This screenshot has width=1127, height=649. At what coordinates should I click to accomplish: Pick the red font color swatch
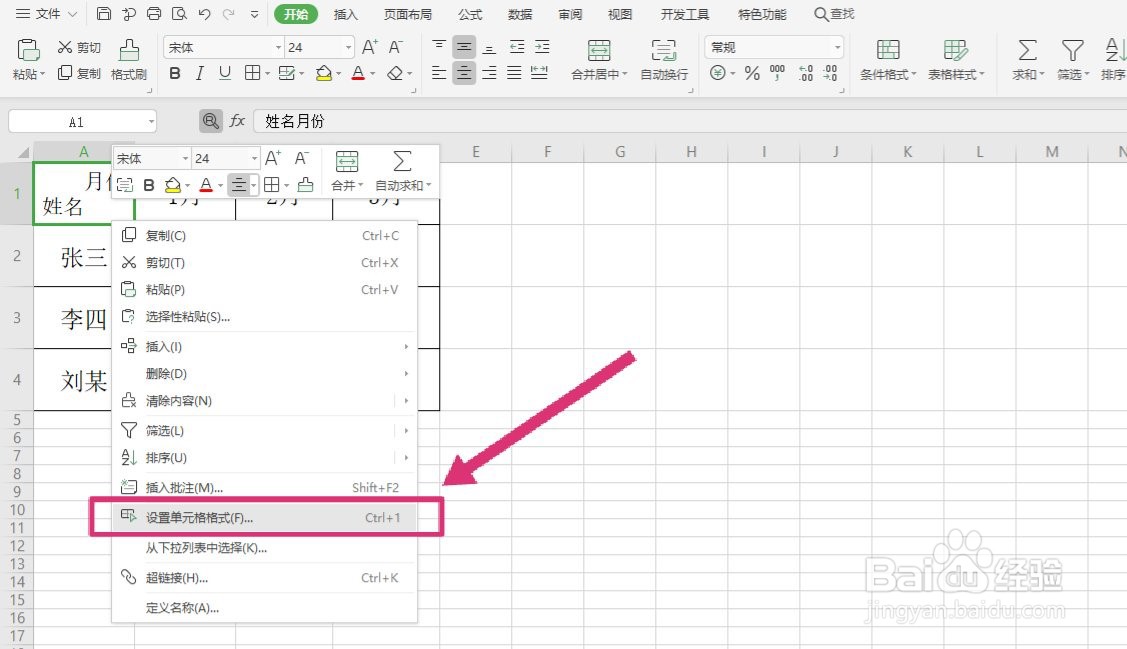tap(357, 73)
